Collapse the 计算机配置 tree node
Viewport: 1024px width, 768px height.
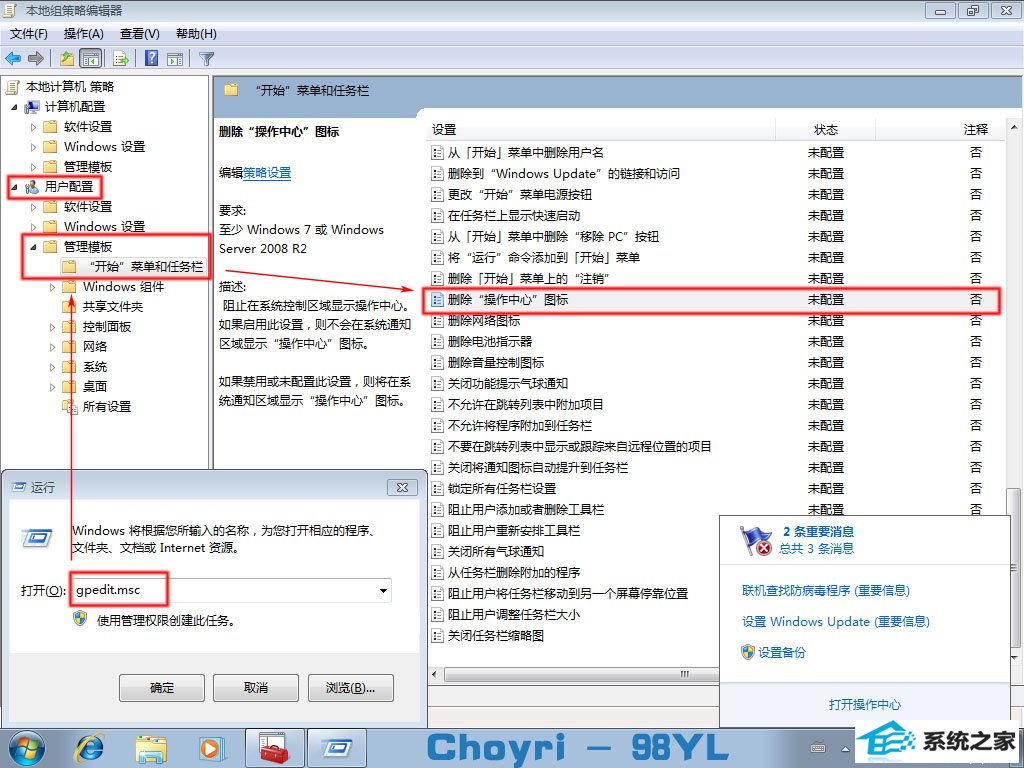[x=14, y=106]
